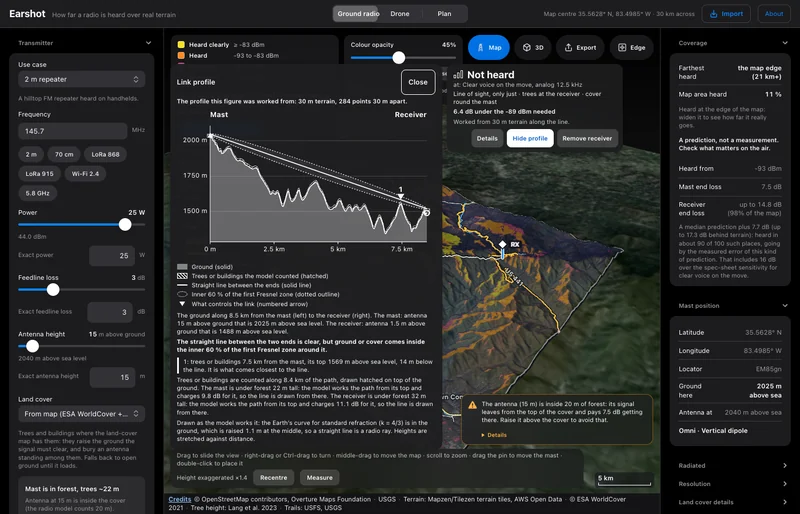
Task: Click the Map area heard 11 % value
Action: coord(773,94)
